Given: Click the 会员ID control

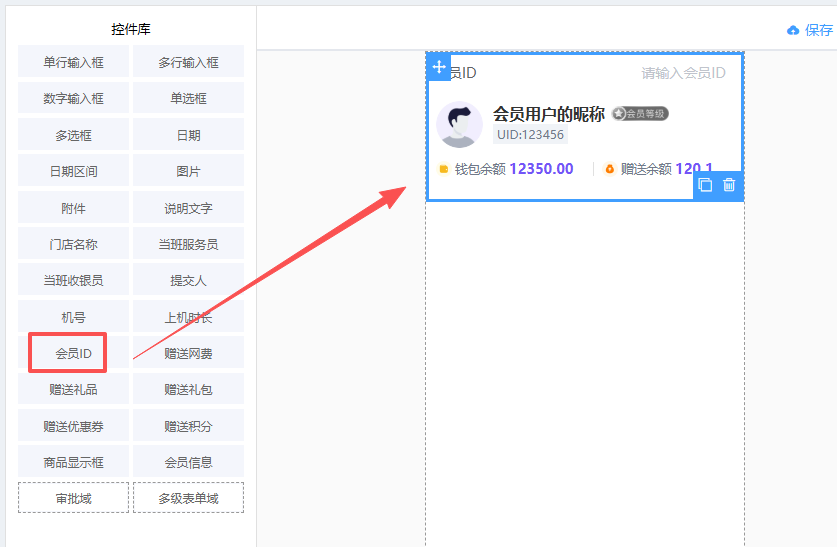Looking at the screenshot, I should (x=74, y=353).
